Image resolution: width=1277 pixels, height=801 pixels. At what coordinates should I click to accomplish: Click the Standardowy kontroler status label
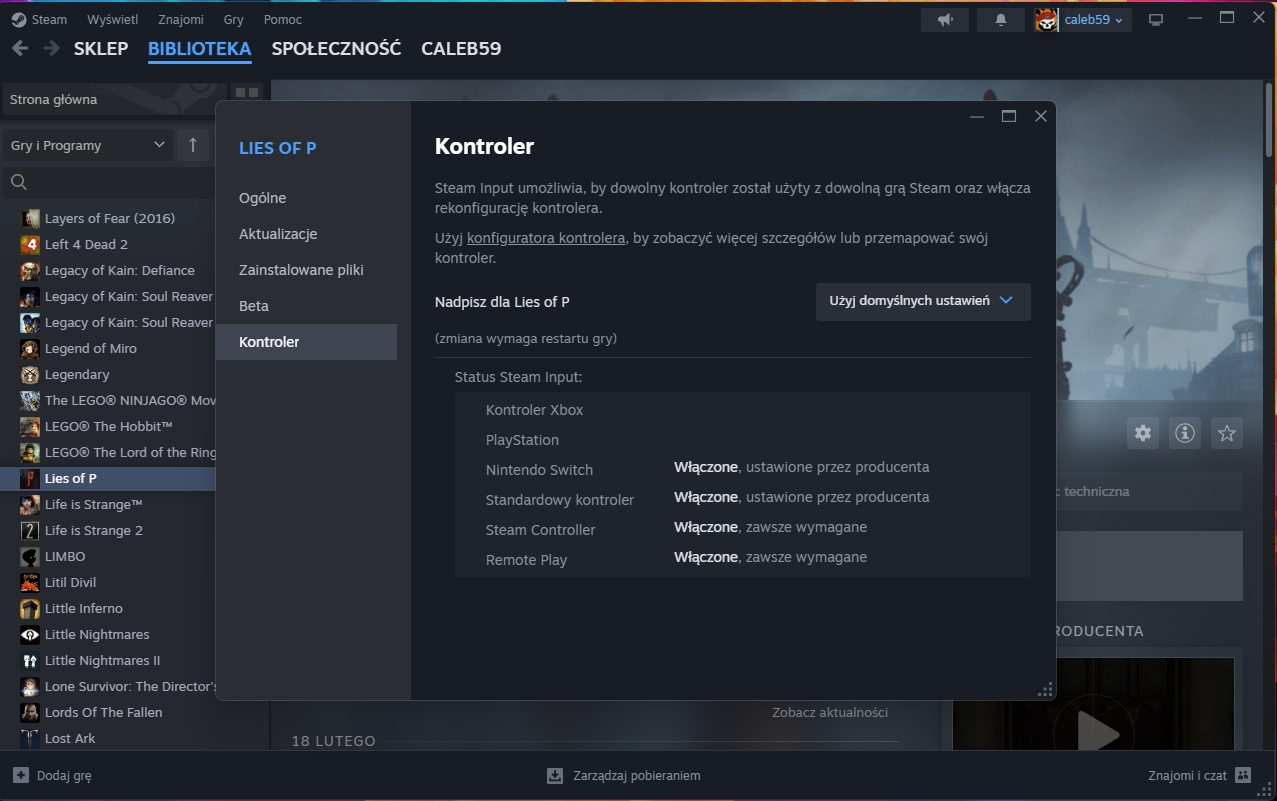560,500
